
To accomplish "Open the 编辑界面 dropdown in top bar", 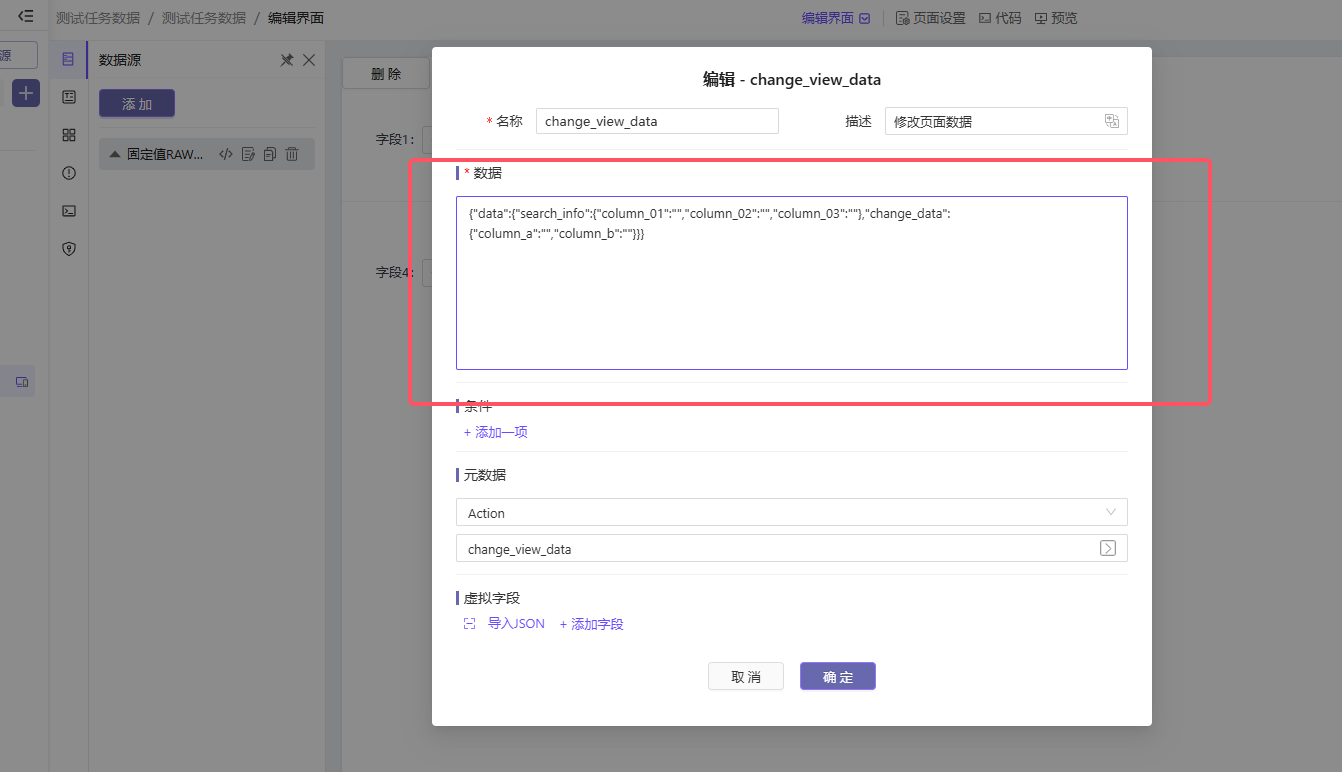I will coord(836,18).
